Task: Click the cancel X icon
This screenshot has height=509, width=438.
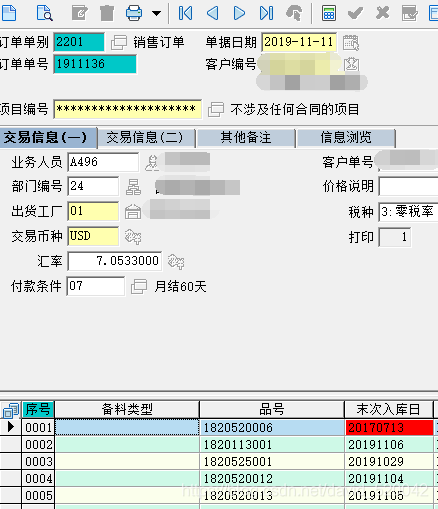Action: click(x=382, y=13)
